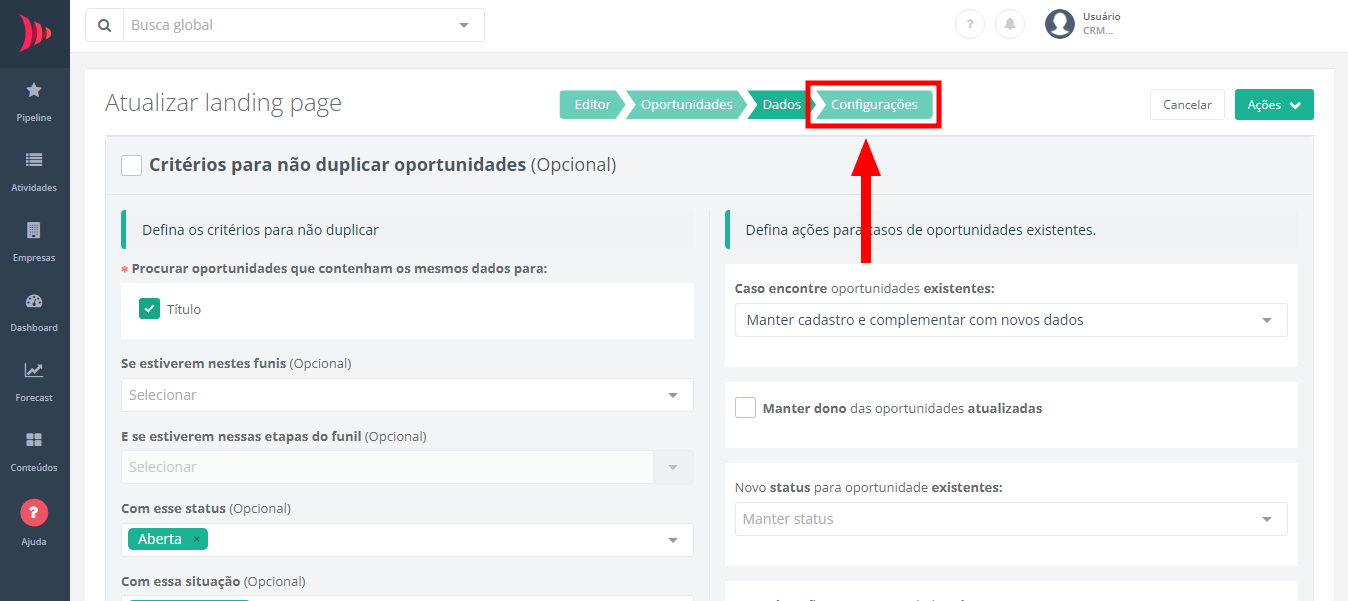The width and height of the screenshot is (1348, 601).
Task: Open Forecast chart icon in sidebar
Action: tap(34, 371)
